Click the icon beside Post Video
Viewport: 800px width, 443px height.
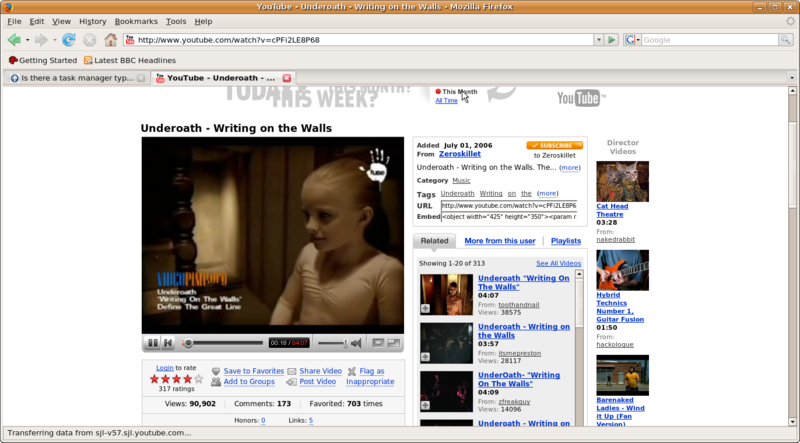tap(291, 382)
